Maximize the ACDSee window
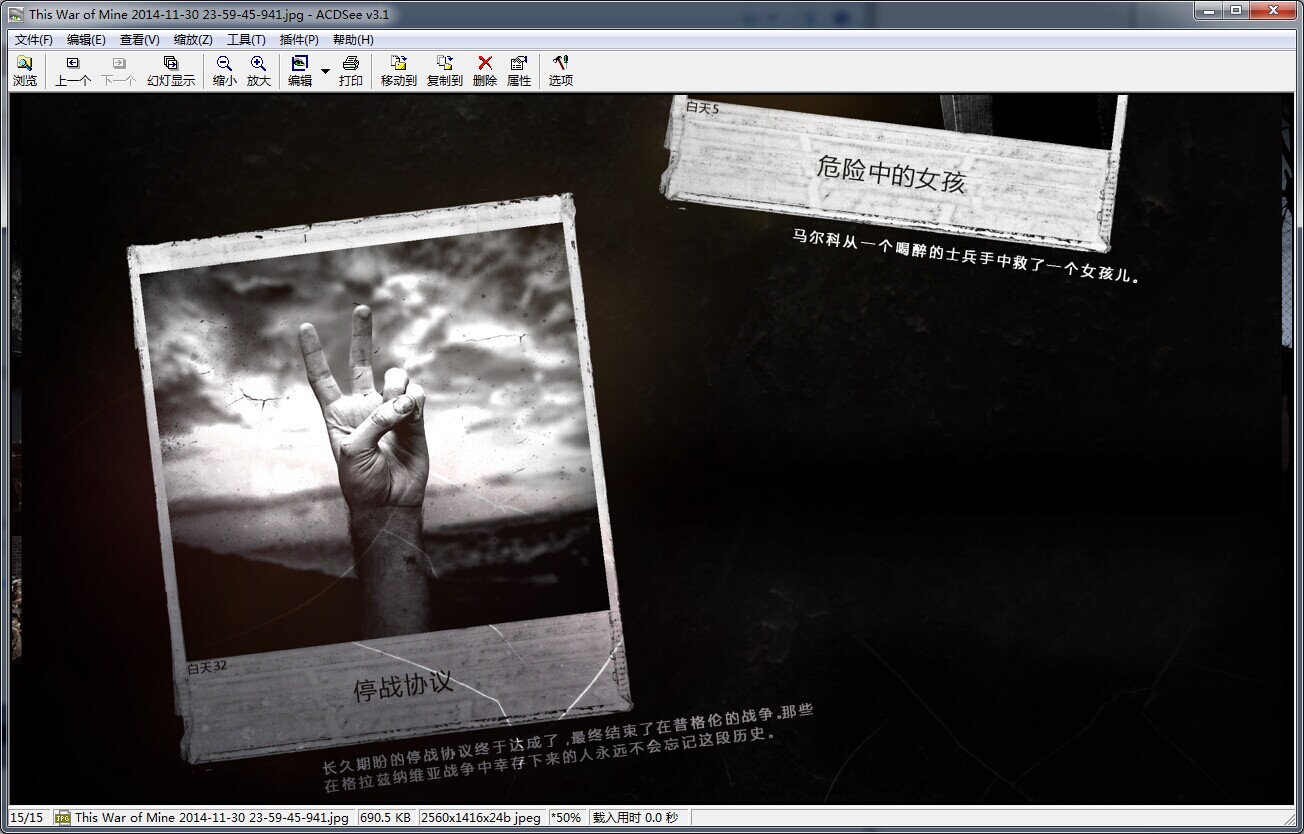Image resolution: width=1304 pixels, height=834 pixels. [x=1236, y=10]
